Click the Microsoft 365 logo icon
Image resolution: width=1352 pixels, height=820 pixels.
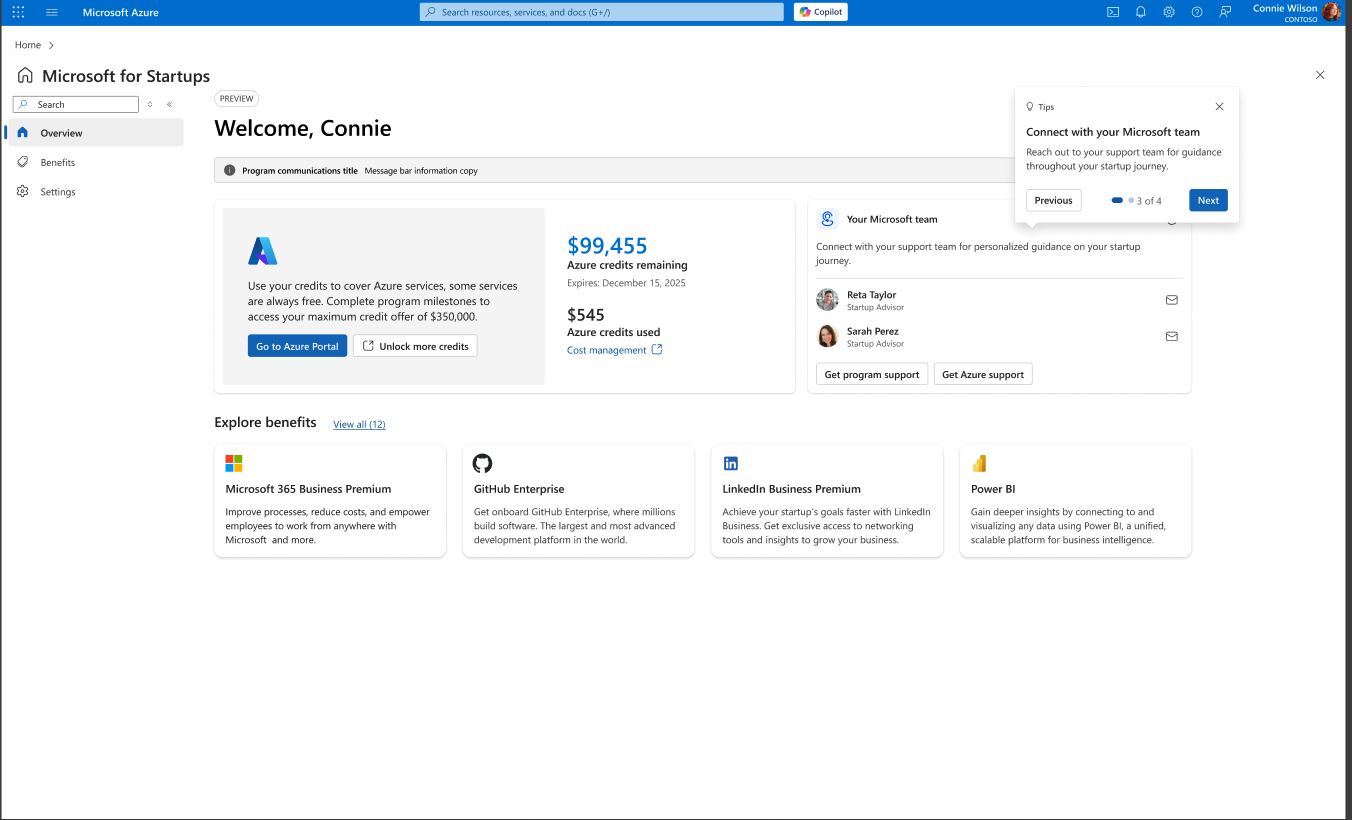tap(234, 463)
